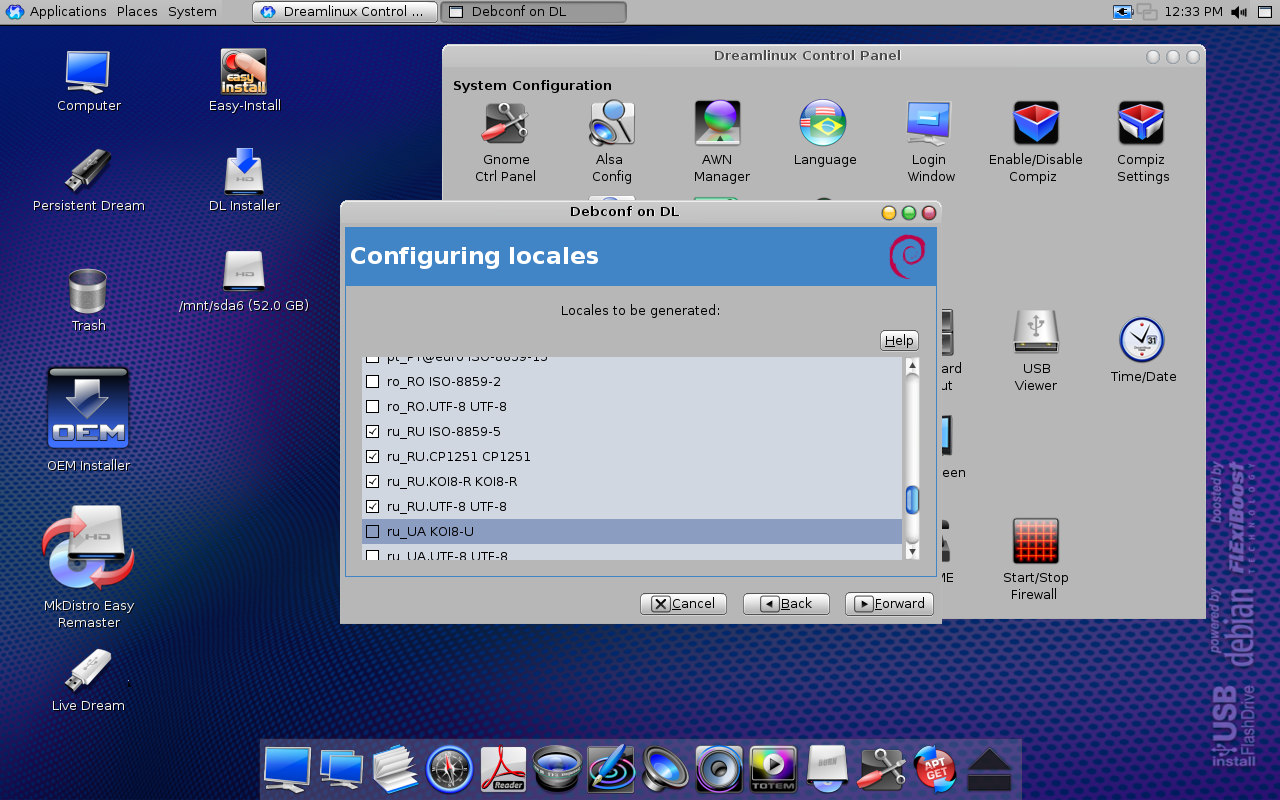Click the eject arrow icon in the dock
Viewport: 1280px width, 800px height.
pyautogui.click(x=989, y=770)
